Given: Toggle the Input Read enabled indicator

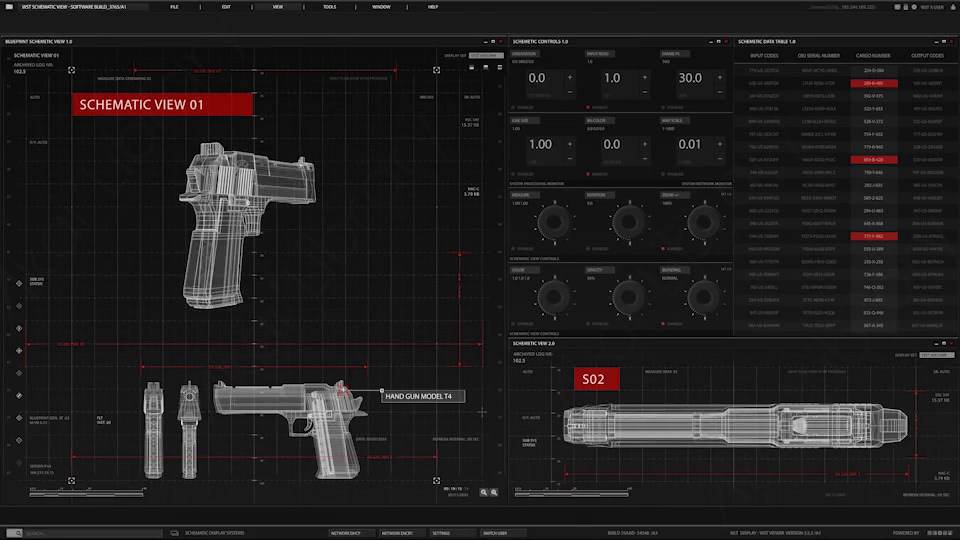Looking at the screenshot, I should click(x=588, y=107).
